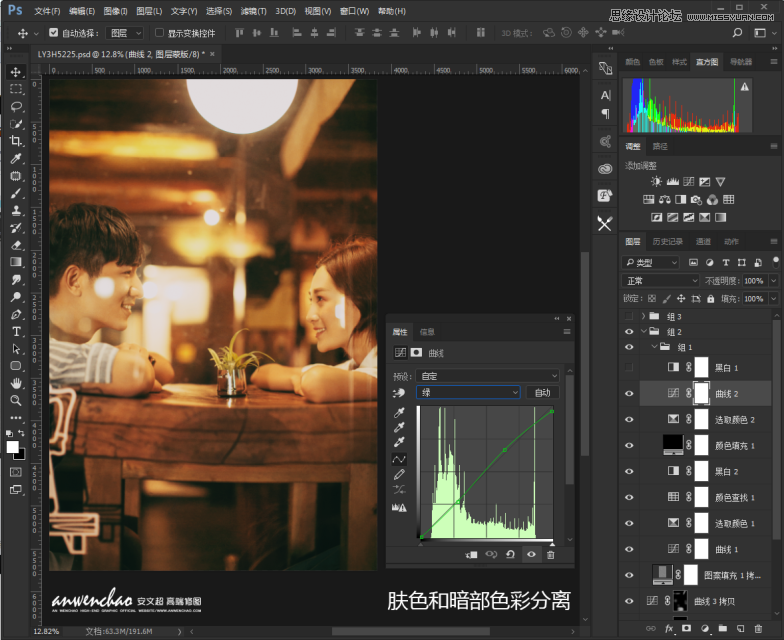Click the green curve midpoint control point
This screenshot has width=784, height=640.
[504, 450]
